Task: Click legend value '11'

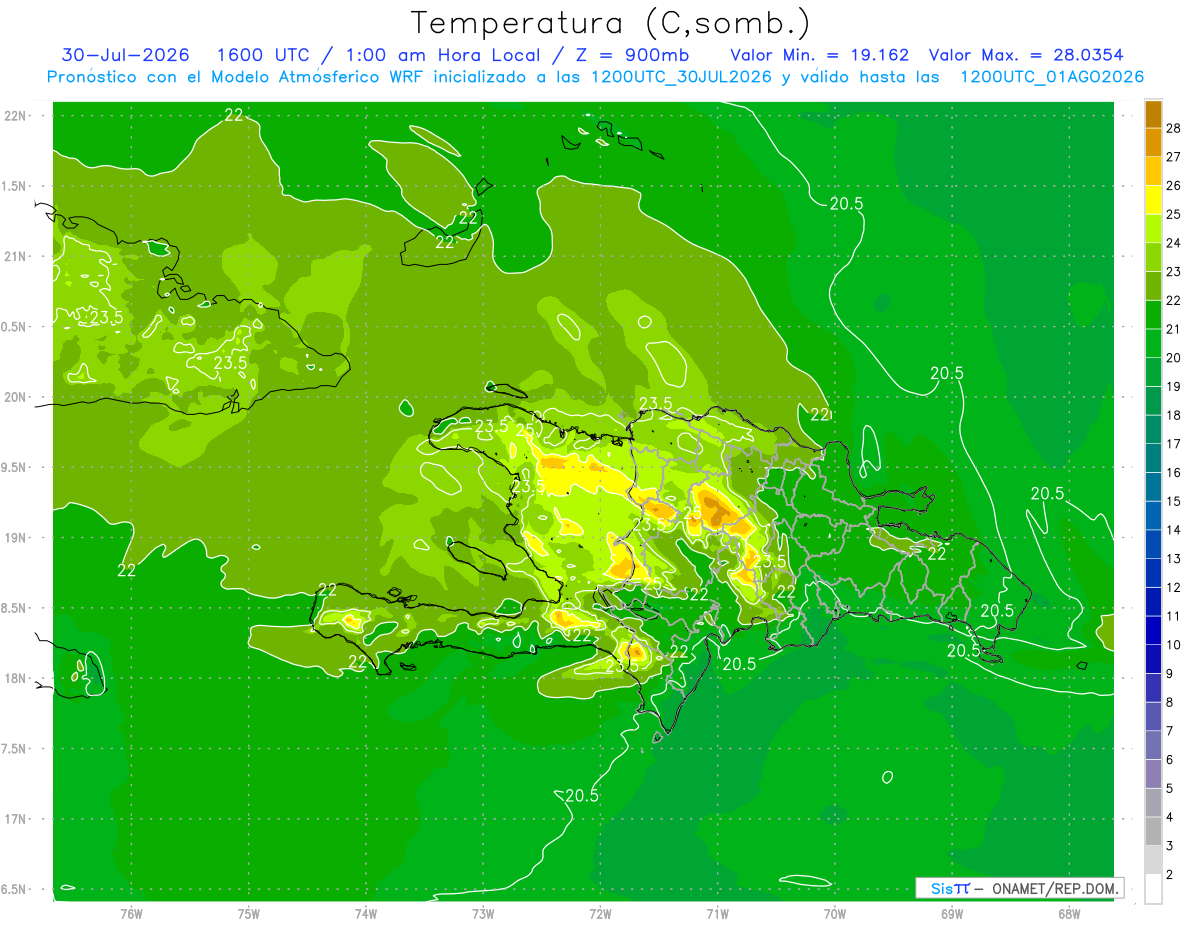Action: pos(1174,616)
